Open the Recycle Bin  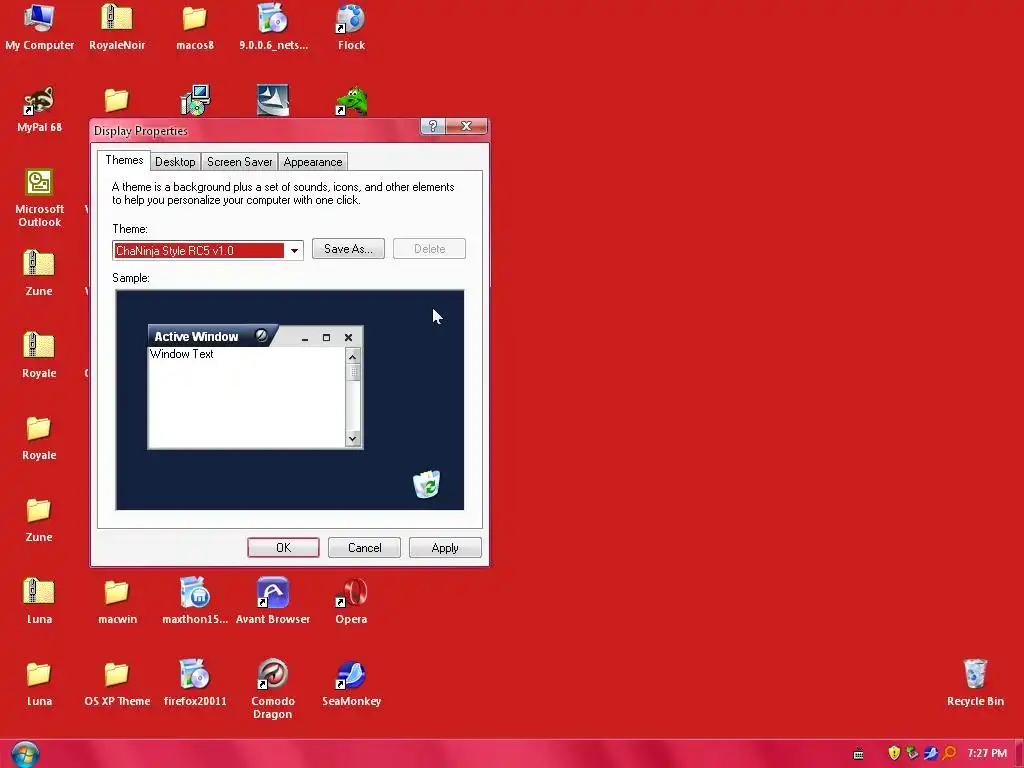point(975,683)
